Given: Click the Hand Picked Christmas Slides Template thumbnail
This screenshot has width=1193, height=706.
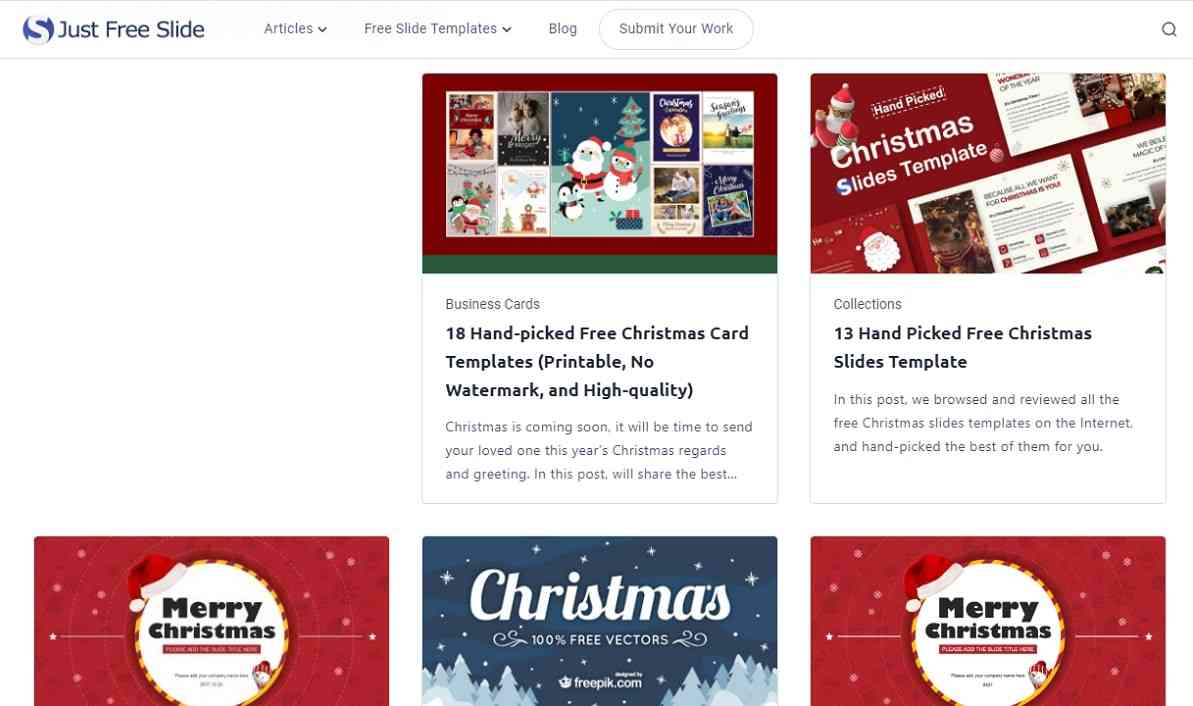Looking at the screenshot, I should coord(988,173).
